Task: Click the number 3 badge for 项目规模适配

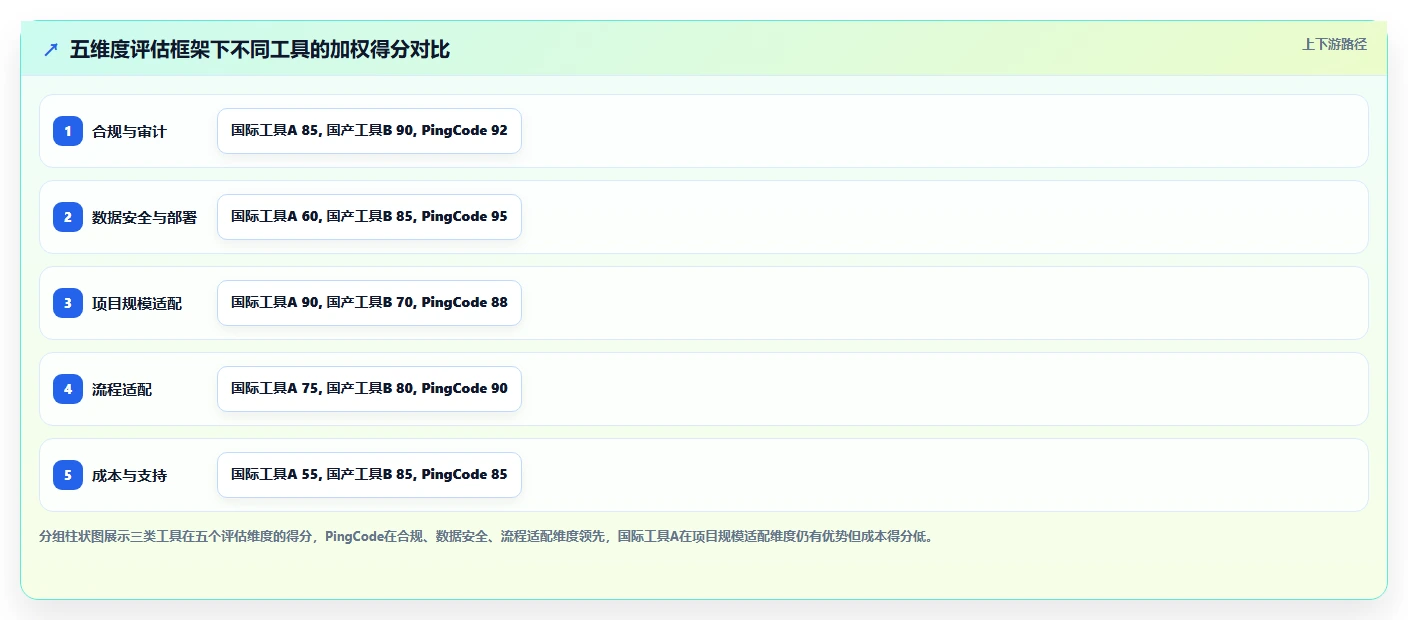Action: [x=68, y=303]
